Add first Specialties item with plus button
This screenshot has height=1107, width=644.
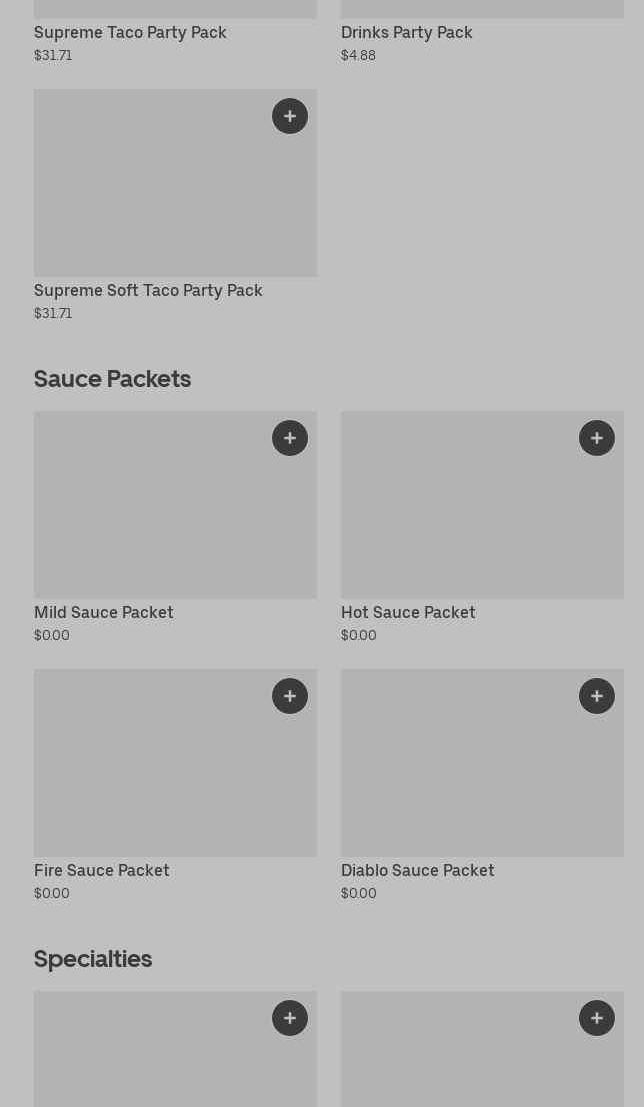(290, 1018)
